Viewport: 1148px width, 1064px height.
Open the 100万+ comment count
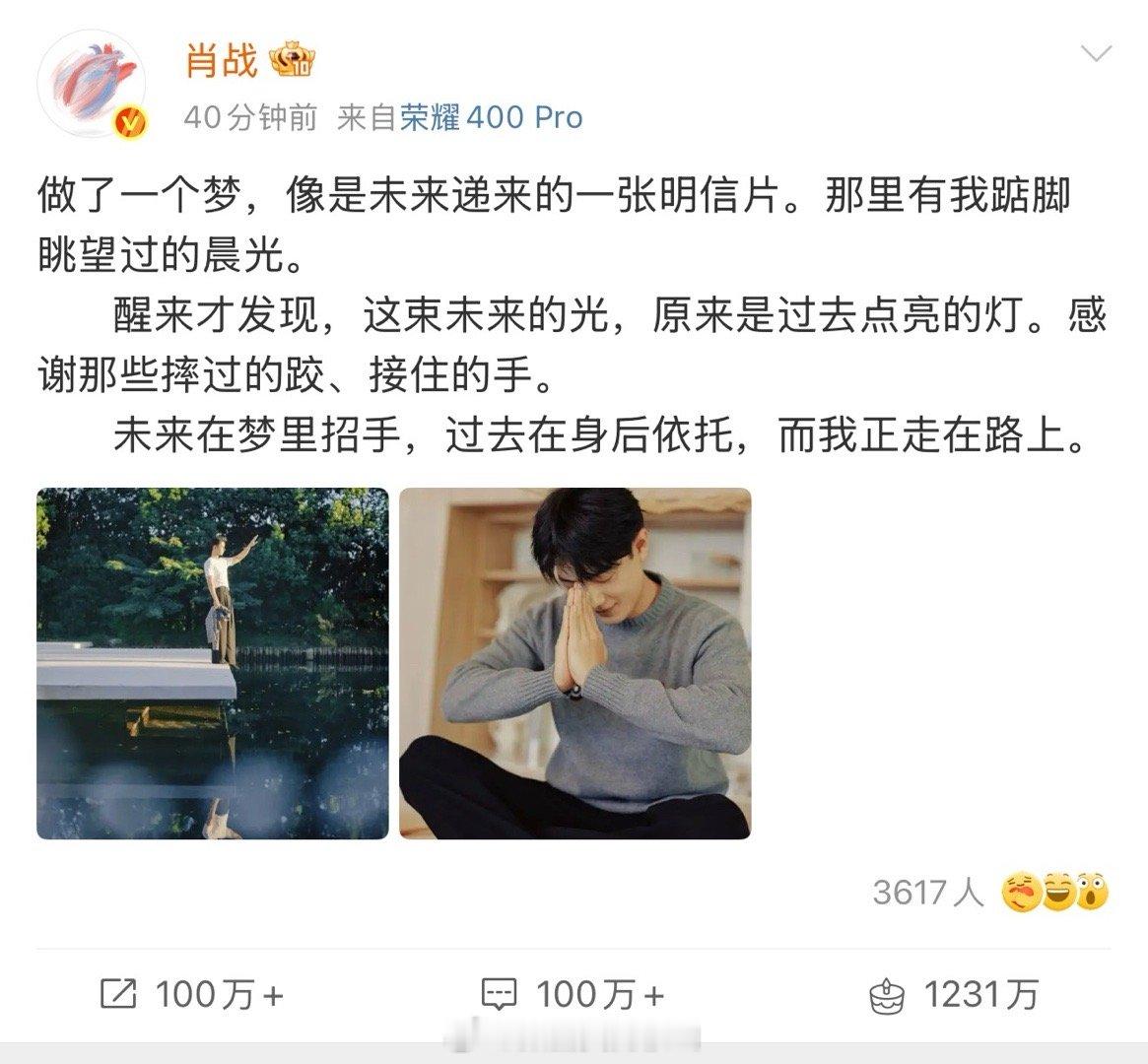click(x=600, y=994)
